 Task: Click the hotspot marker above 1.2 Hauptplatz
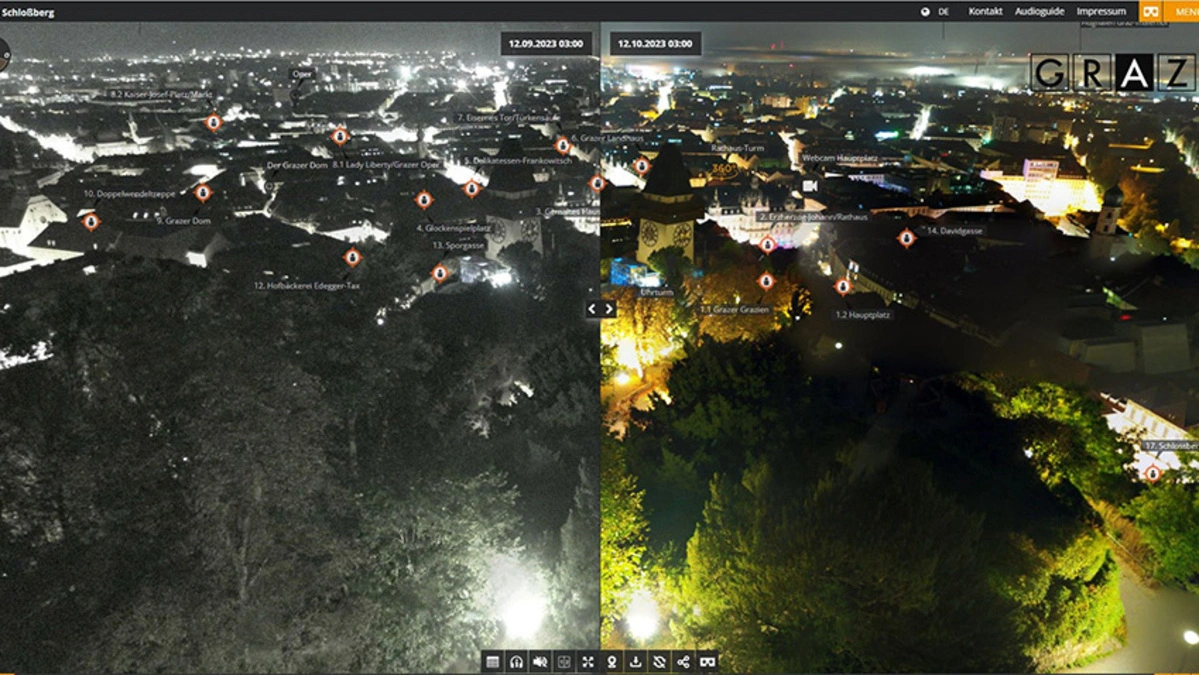(x=843, y=287)
